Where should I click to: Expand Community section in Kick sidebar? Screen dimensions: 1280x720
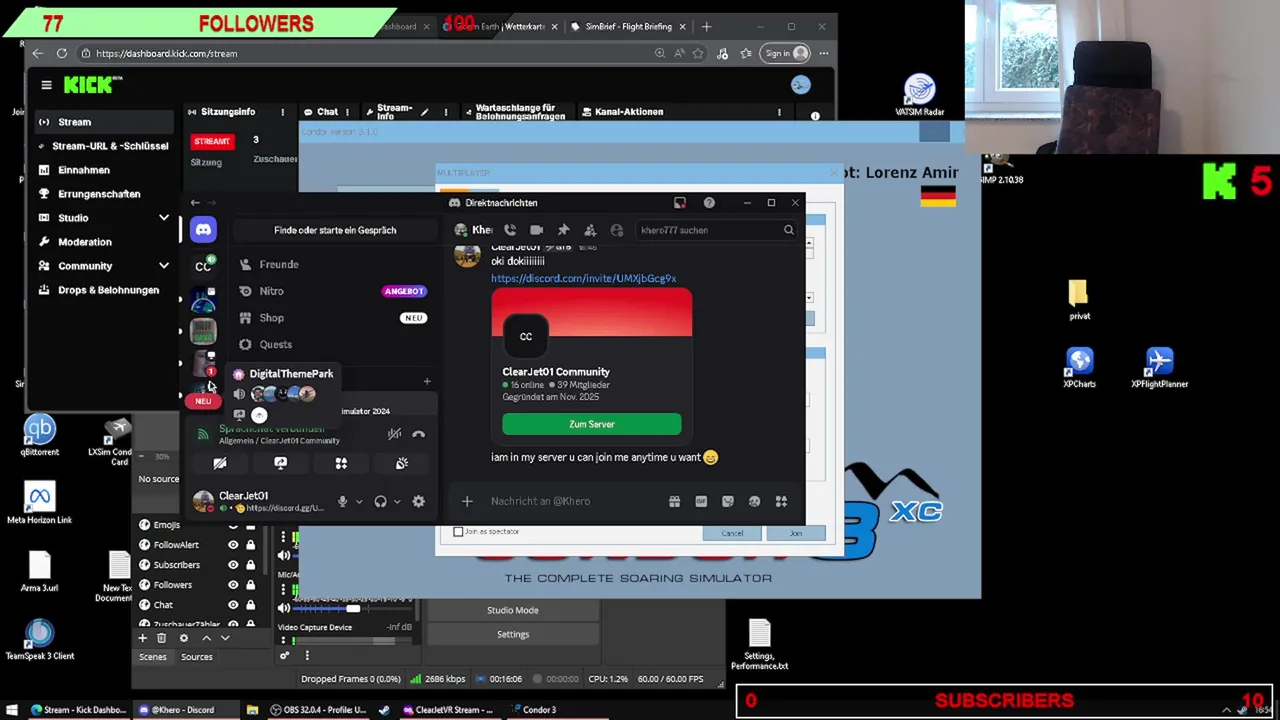click(x=164, y=266)
